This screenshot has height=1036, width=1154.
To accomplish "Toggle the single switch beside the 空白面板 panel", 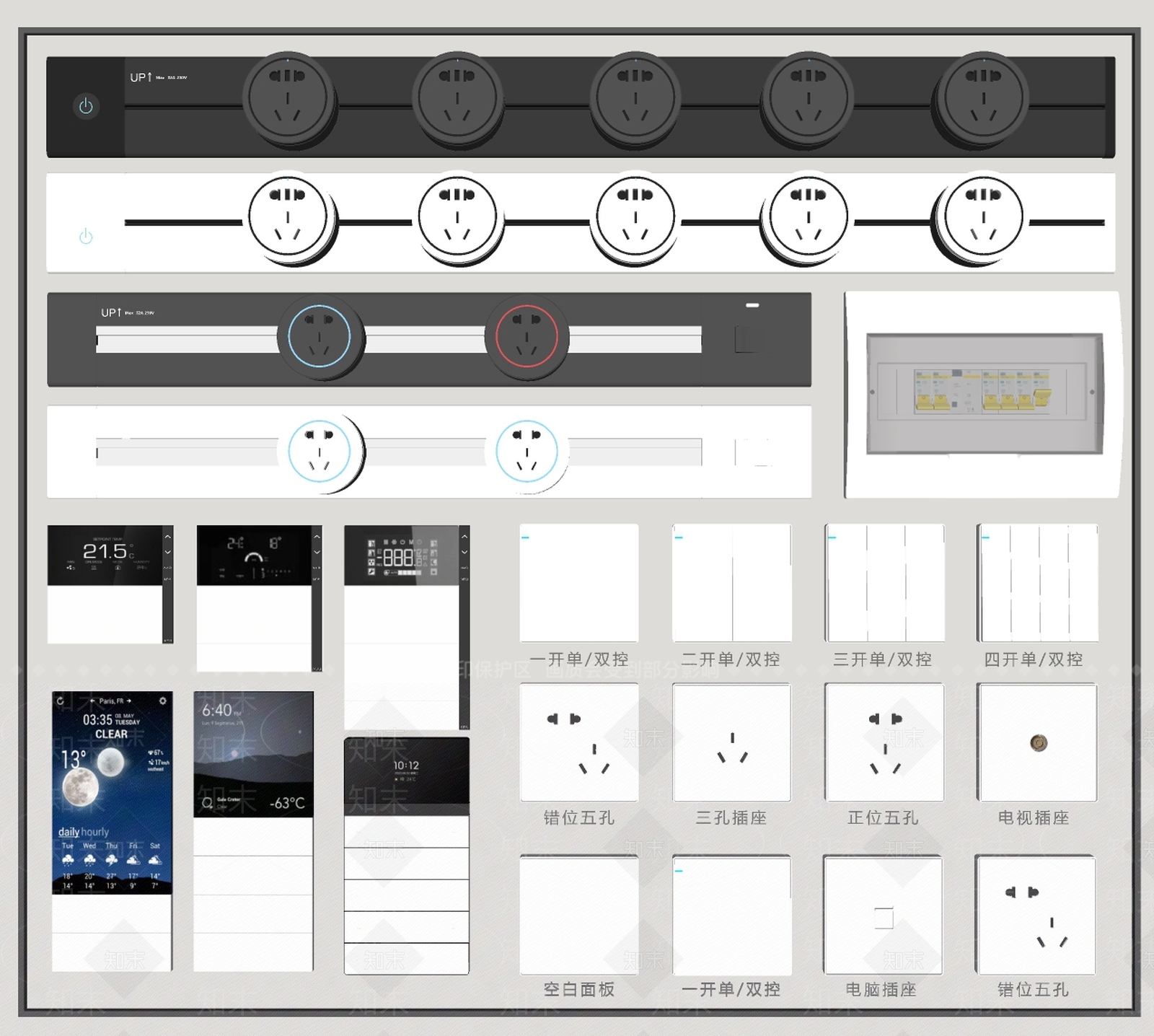I will pyautogui.click(x=732, y=916).
